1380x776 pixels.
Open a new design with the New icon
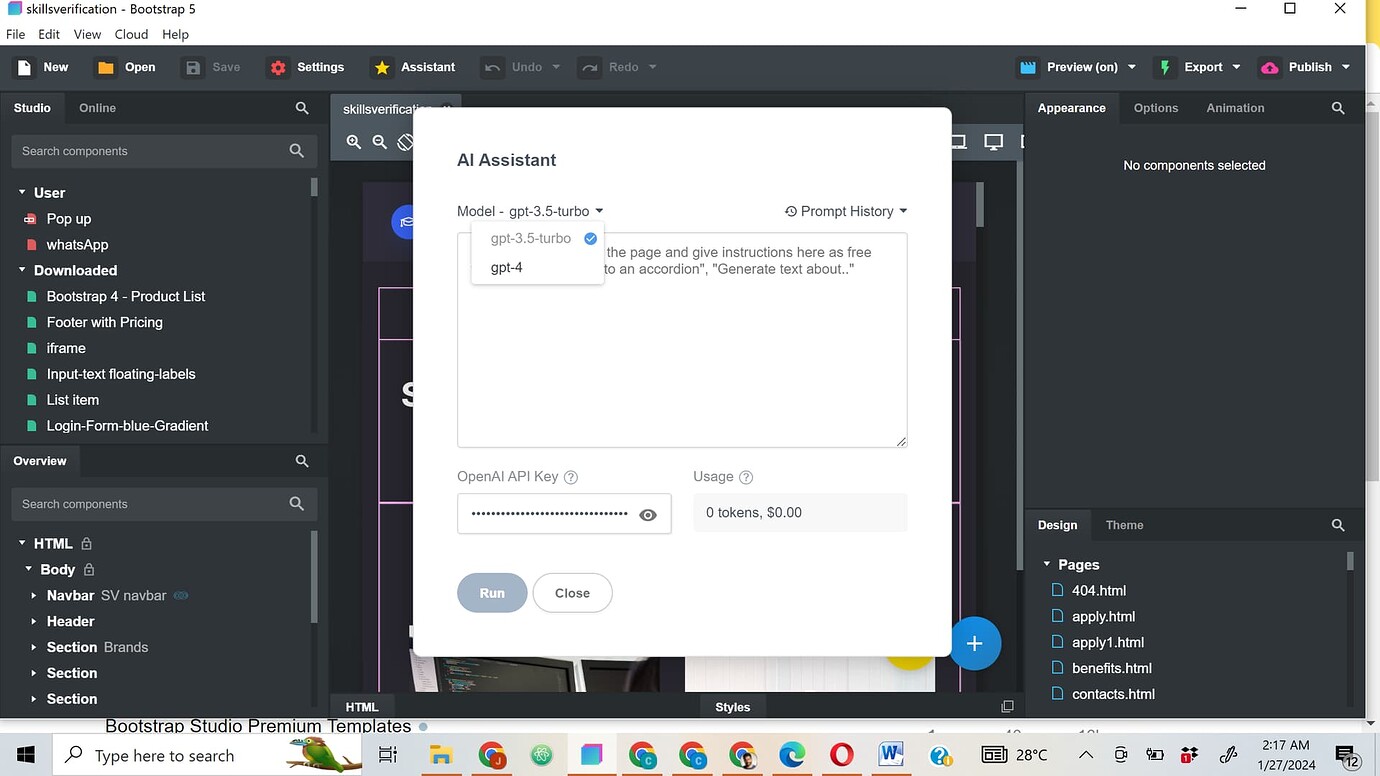point(23,67)
